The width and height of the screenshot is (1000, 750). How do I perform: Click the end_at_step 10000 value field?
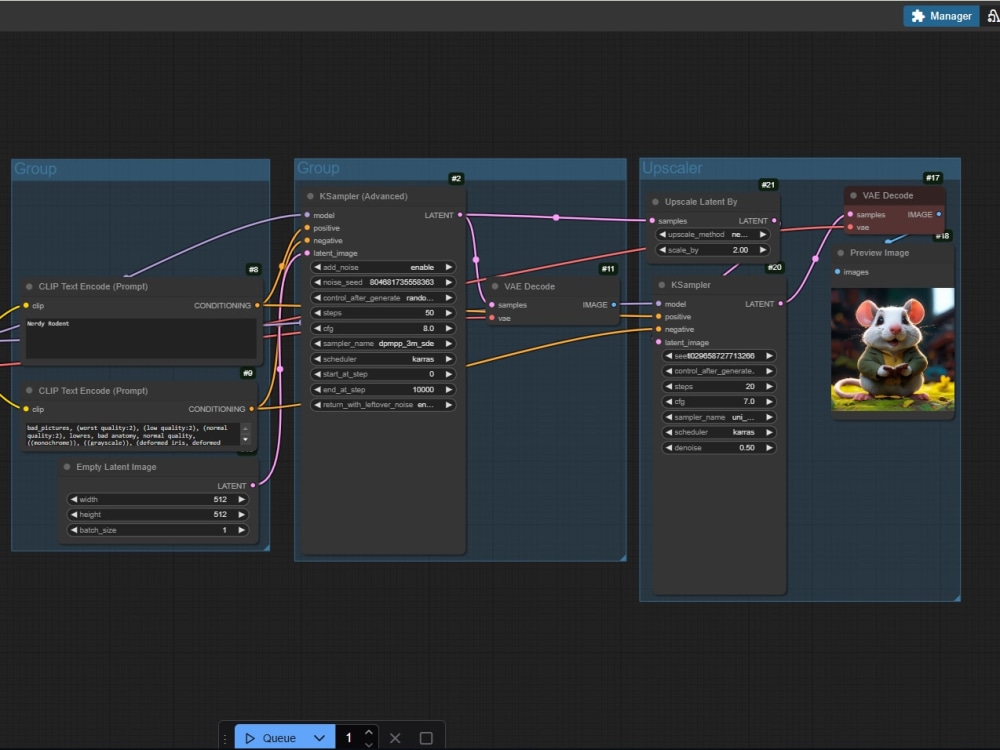(x=383, y=390)
